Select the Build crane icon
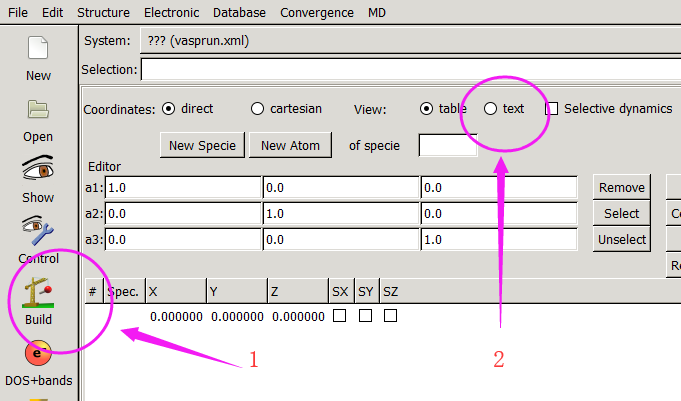The height and width of the screenshot is (401, 681). (x=38, y=294)
